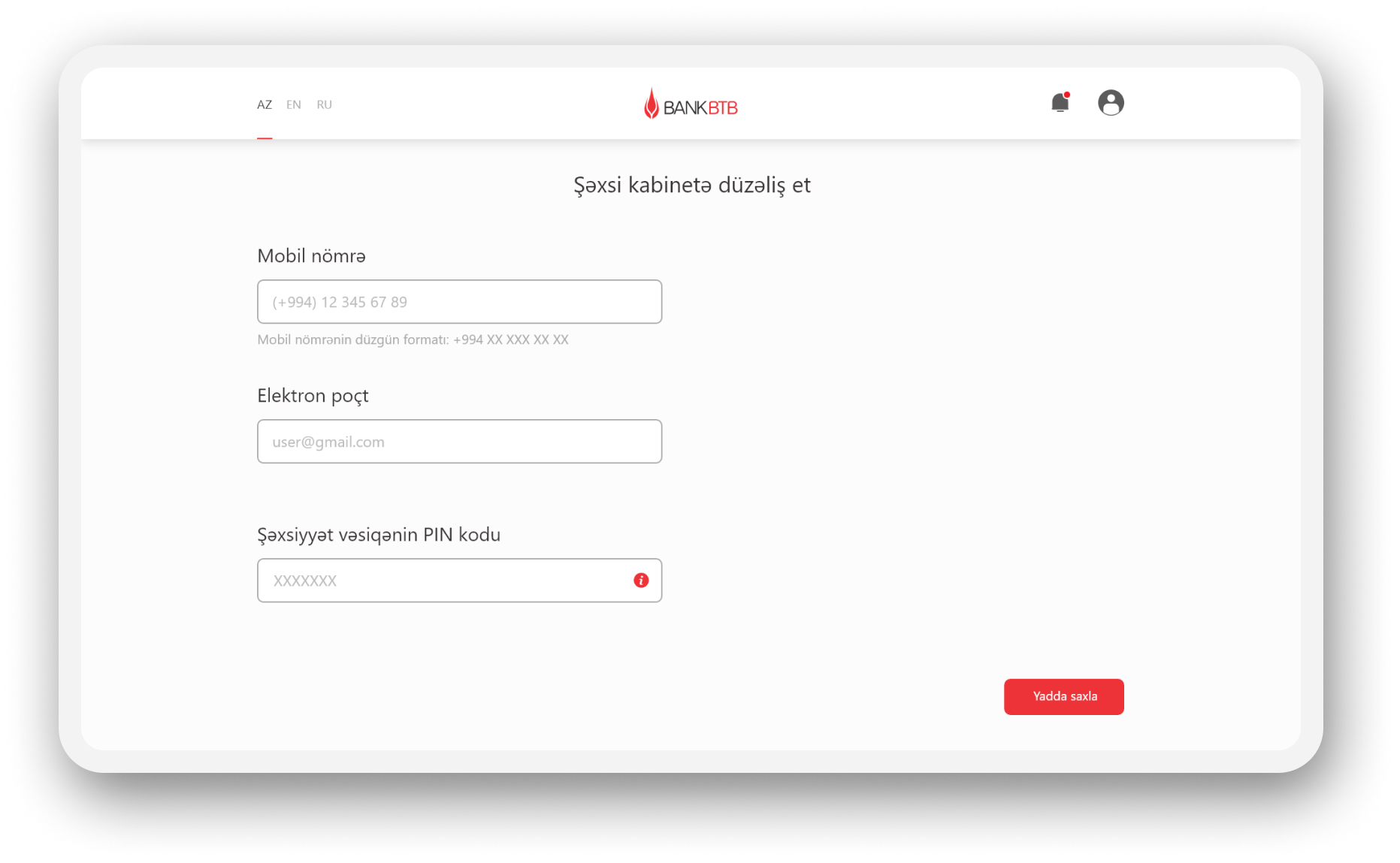Switch language to EN

294,104
